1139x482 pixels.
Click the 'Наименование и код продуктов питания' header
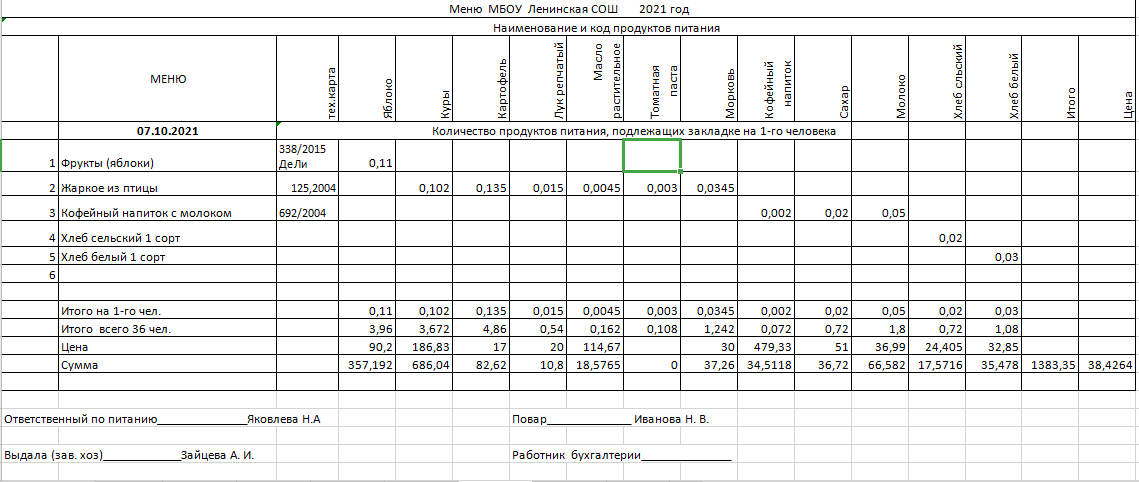point(607,29)
